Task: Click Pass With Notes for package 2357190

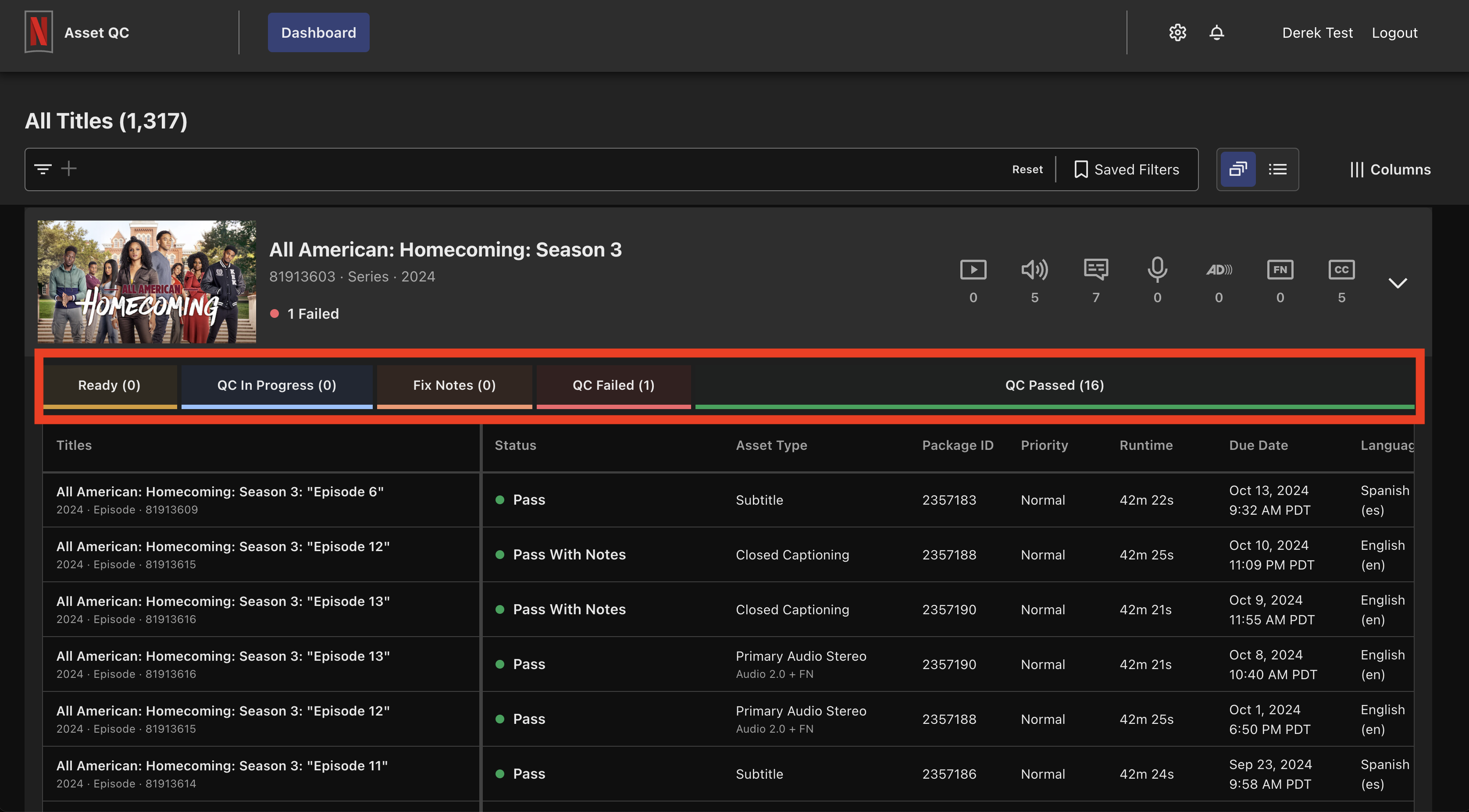Action: click(x=569, y=609)
